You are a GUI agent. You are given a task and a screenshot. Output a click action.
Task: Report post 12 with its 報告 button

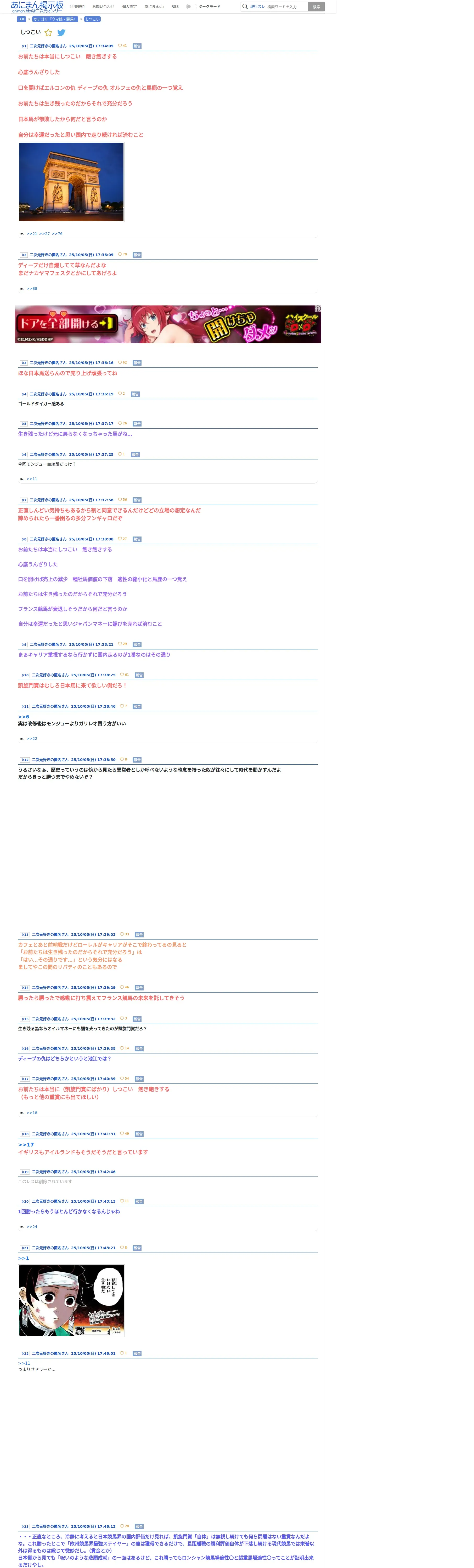coord(137,760)
